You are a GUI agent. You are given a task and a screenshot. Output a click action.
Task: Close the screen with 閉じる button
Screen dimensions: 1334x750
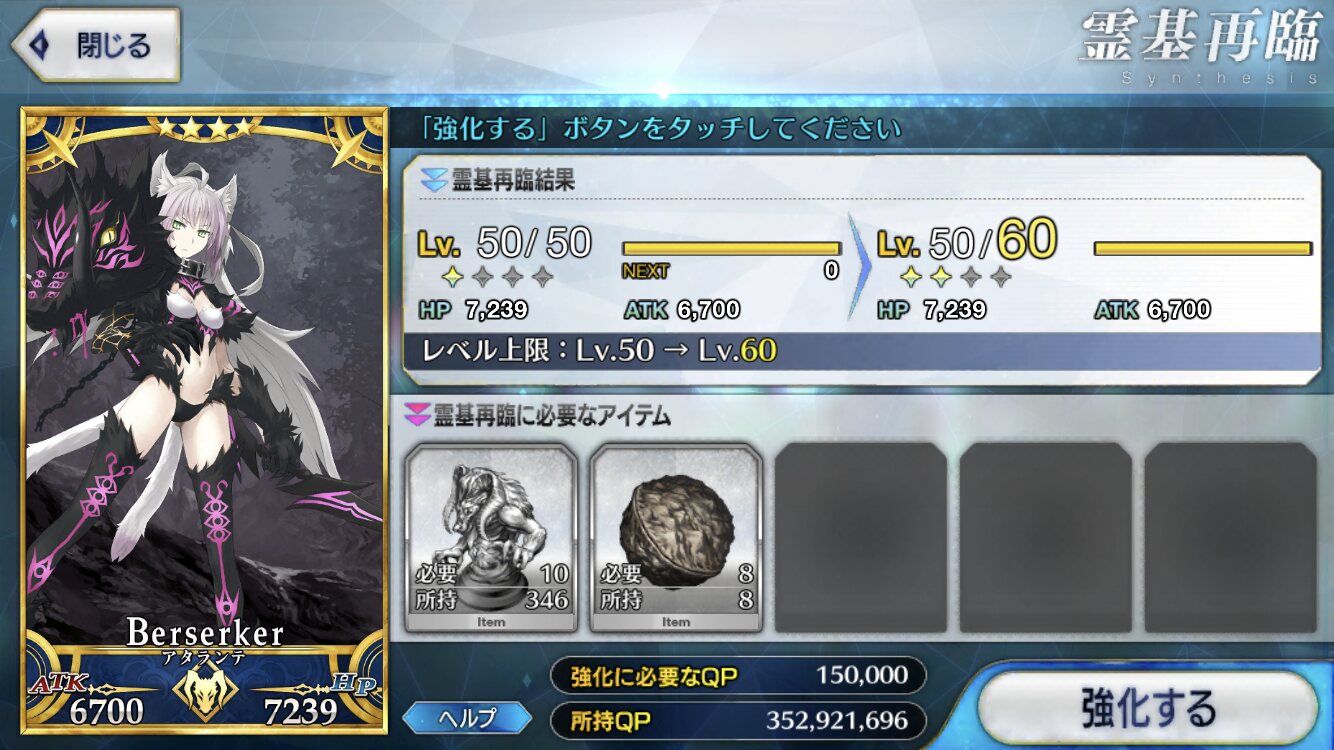pyautogui.click(x=96, y=46)
